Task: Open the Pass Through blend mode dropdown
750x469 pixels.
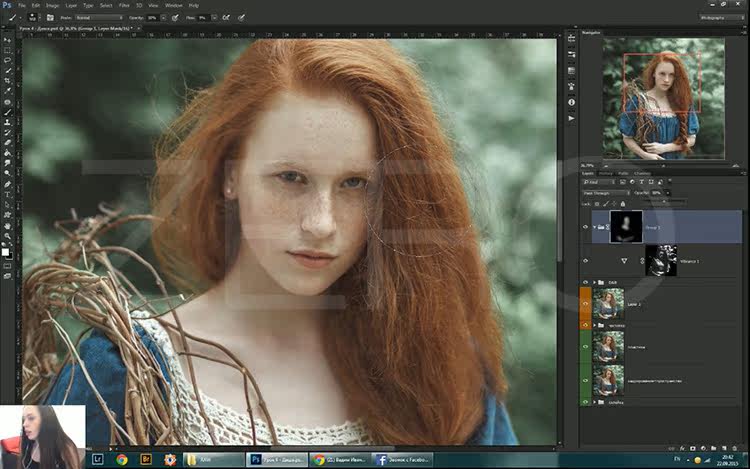Action: (606, 193)
